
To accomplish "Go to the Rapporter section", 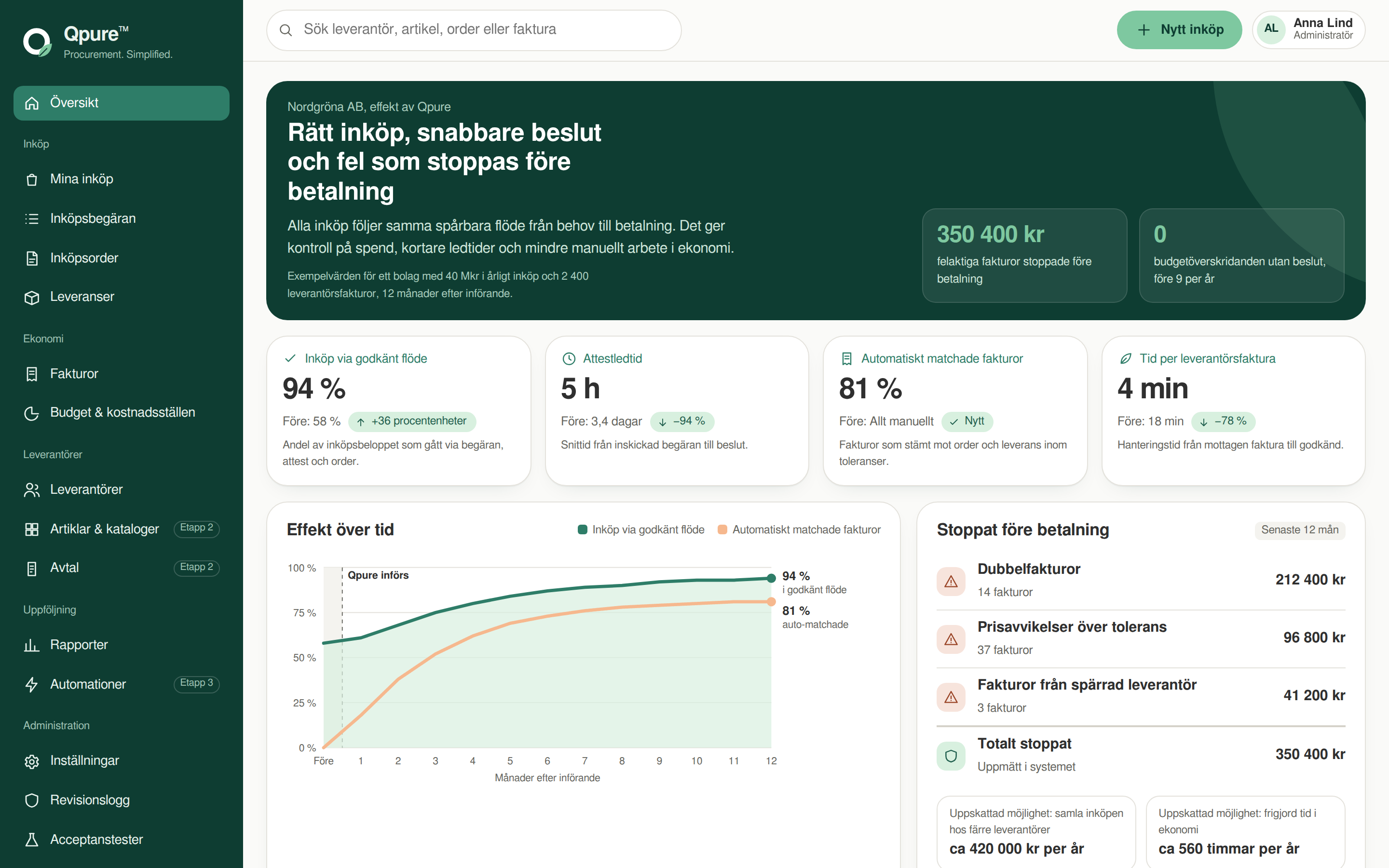I will click(x=121, y=645).
